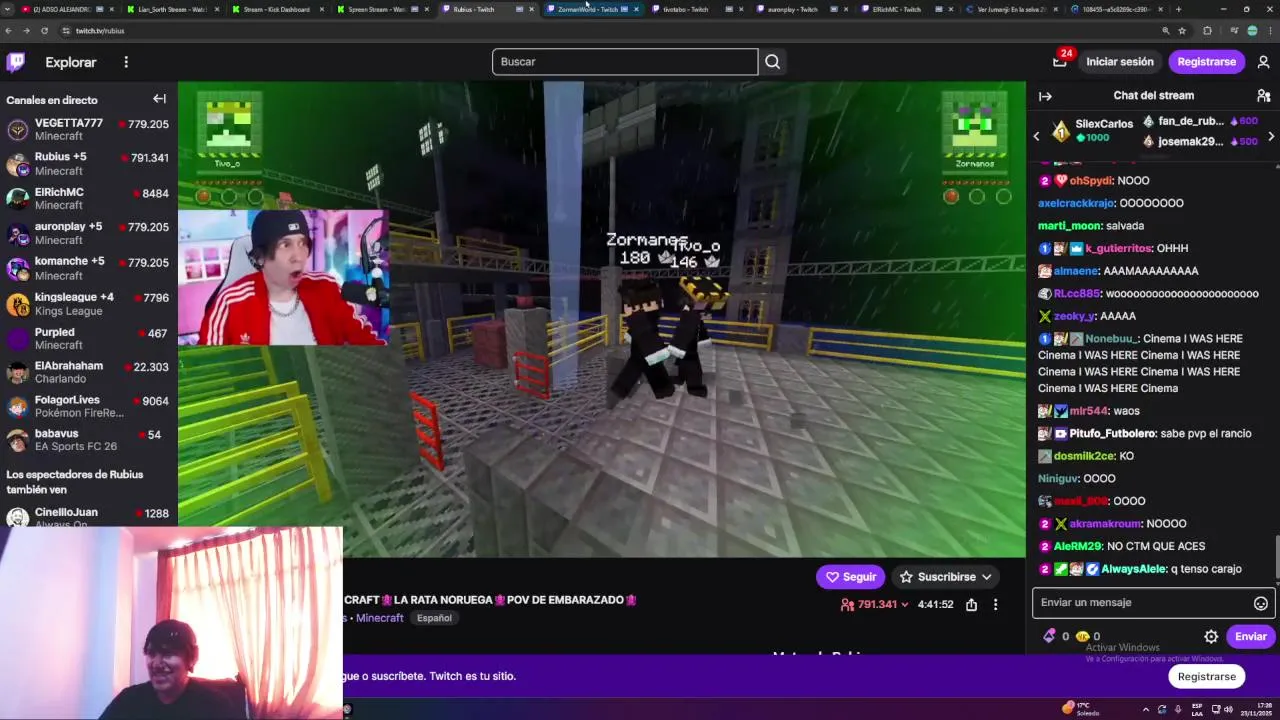Open Rubius +5 channel in sidebar
Screen dimensions: 1280x720
(x=88, y=163)
